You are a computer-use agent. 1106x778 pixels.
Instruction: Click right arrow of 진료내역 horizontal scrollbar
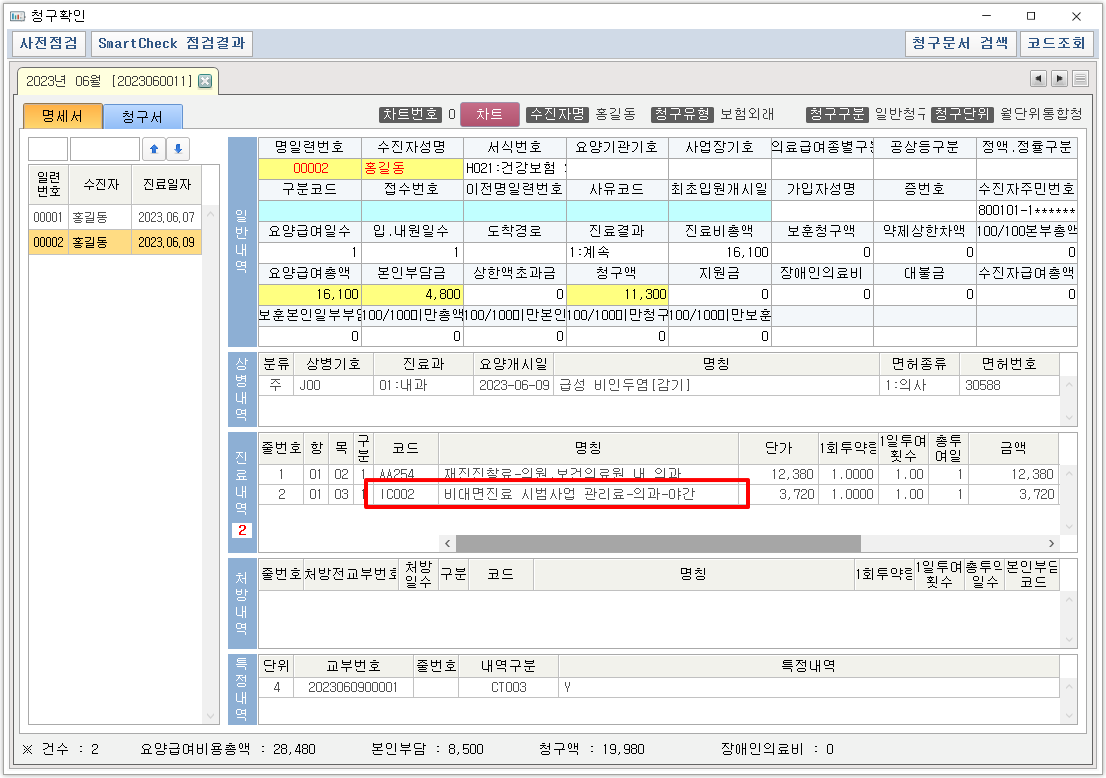point(1051,543)
